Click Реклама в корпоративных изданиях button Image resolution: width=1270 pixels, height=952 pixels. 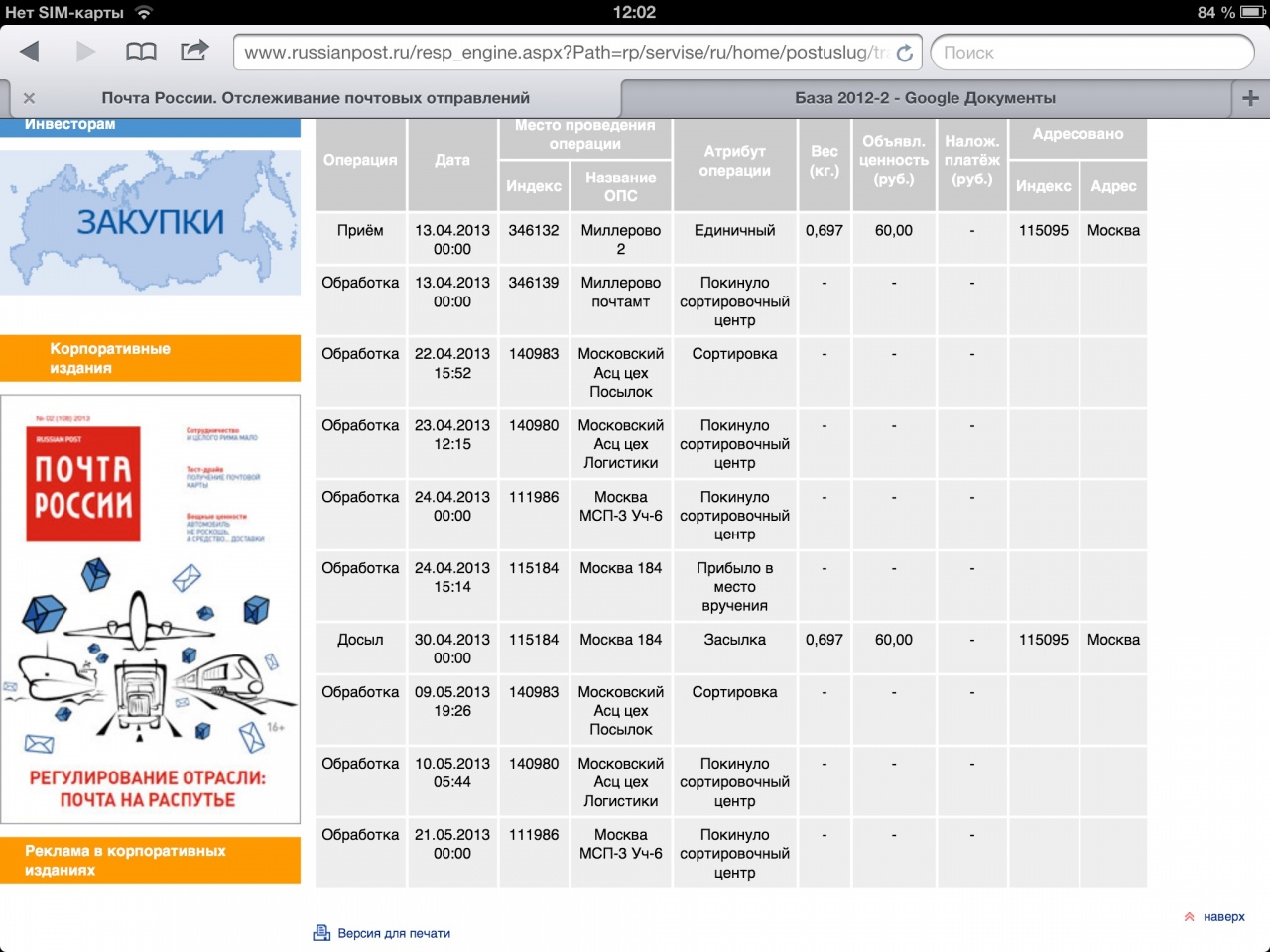pyautogui.click(x=150, y=860)
